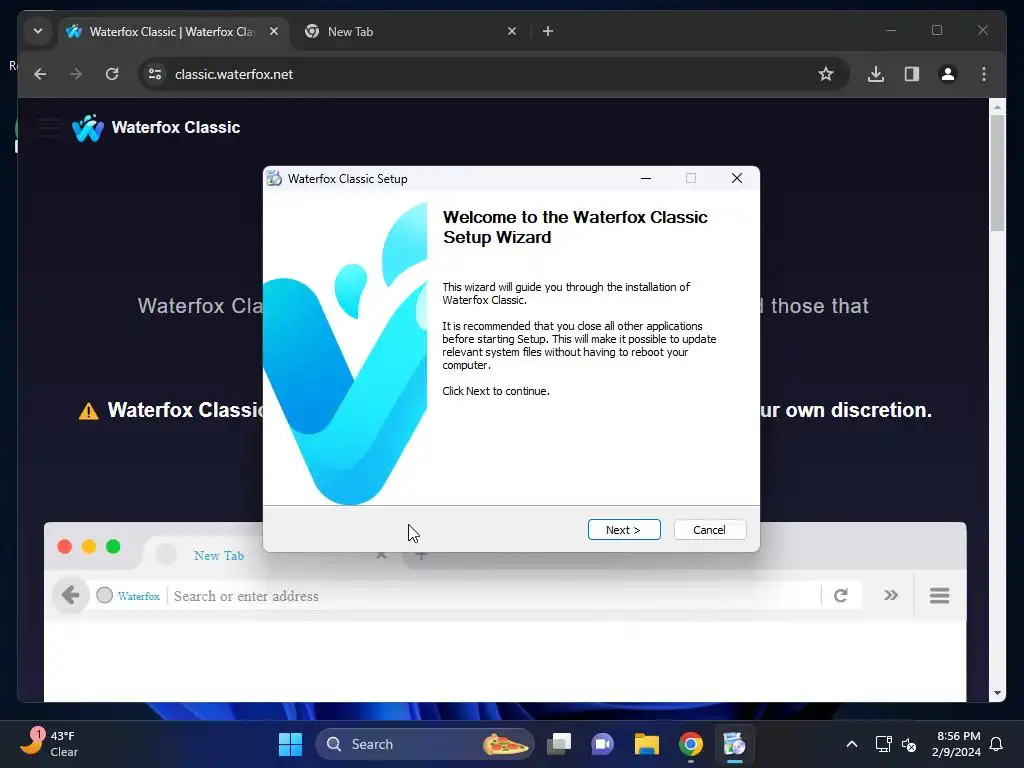The image size is (1024, 768).
Task: Click the overflow chevrons in Waterfox mockup
Action: tap(891, 595)
